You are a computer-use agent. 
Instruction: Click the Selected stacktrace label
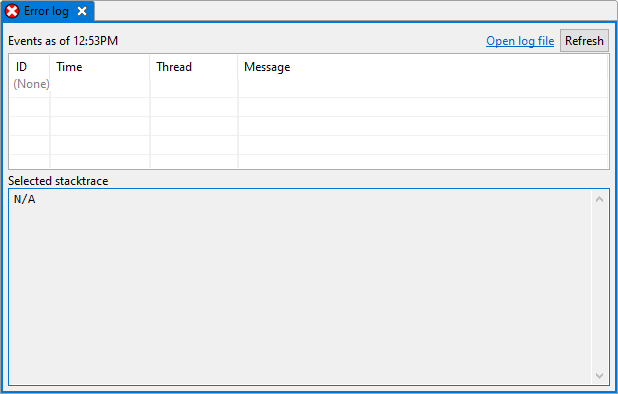coord(58,181)
